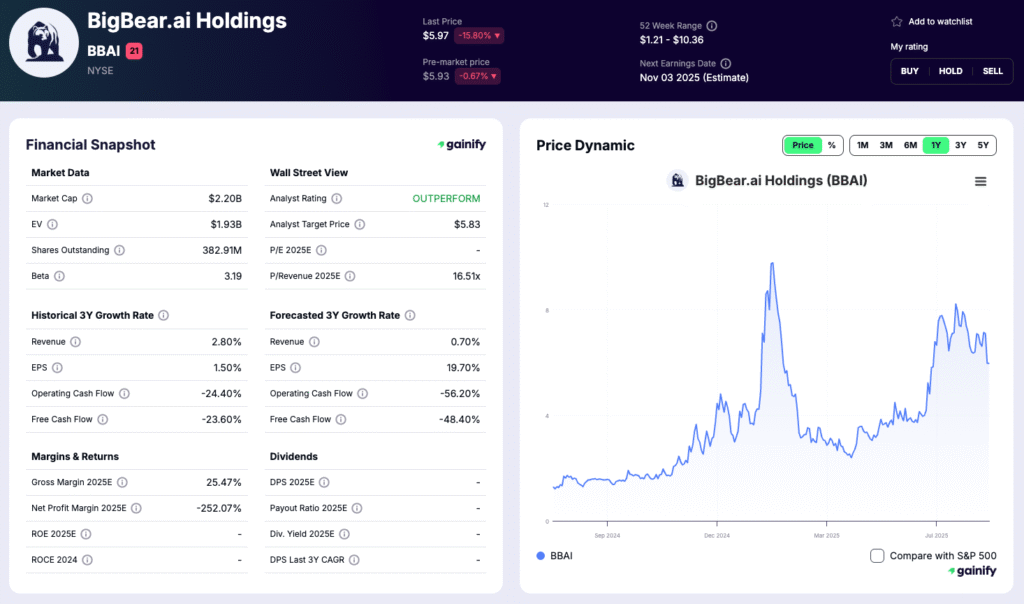Screen dimensions: 1024x604
Task: Click the info icon next to DPS Last 3Y CAGR
Action: pos(354,560)
